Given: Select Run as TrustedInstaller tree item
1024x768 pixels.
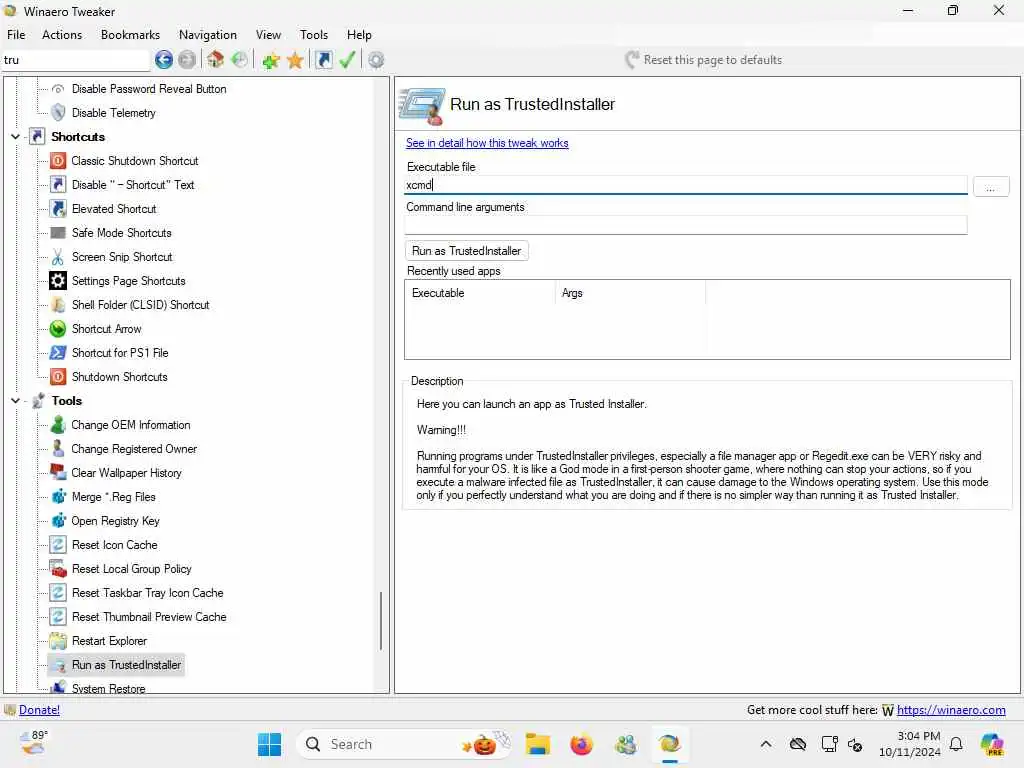Looking at the screenshot, I should (x=126, y=665).
